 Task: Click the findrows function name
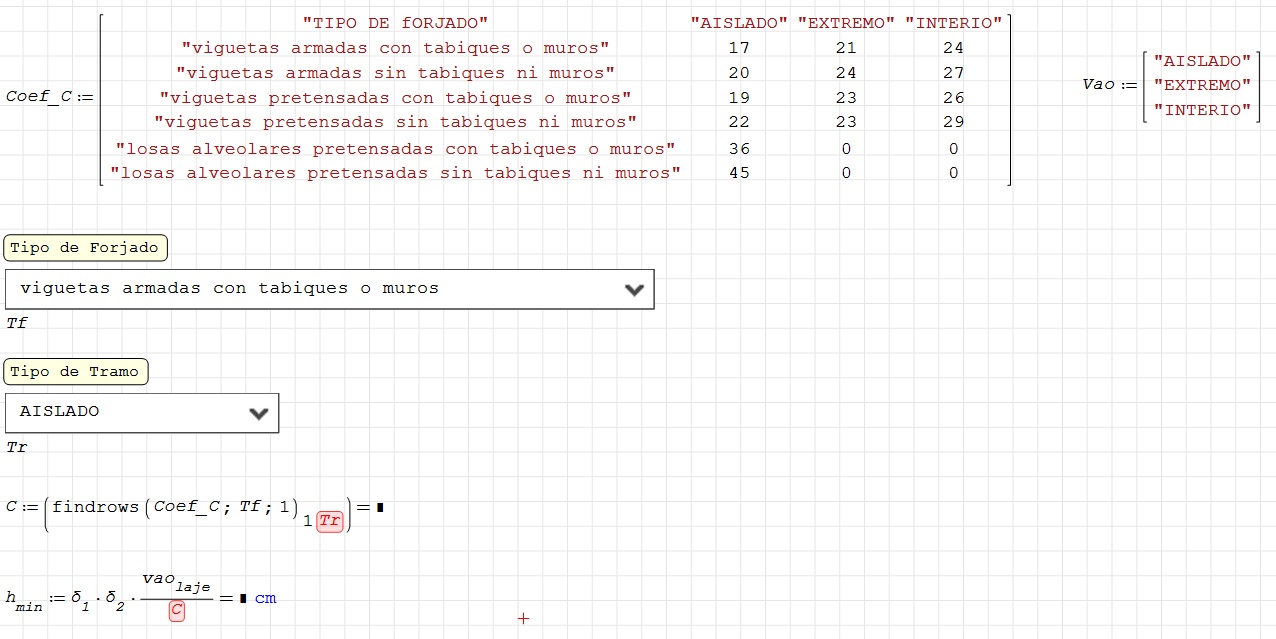click(95, 506)
